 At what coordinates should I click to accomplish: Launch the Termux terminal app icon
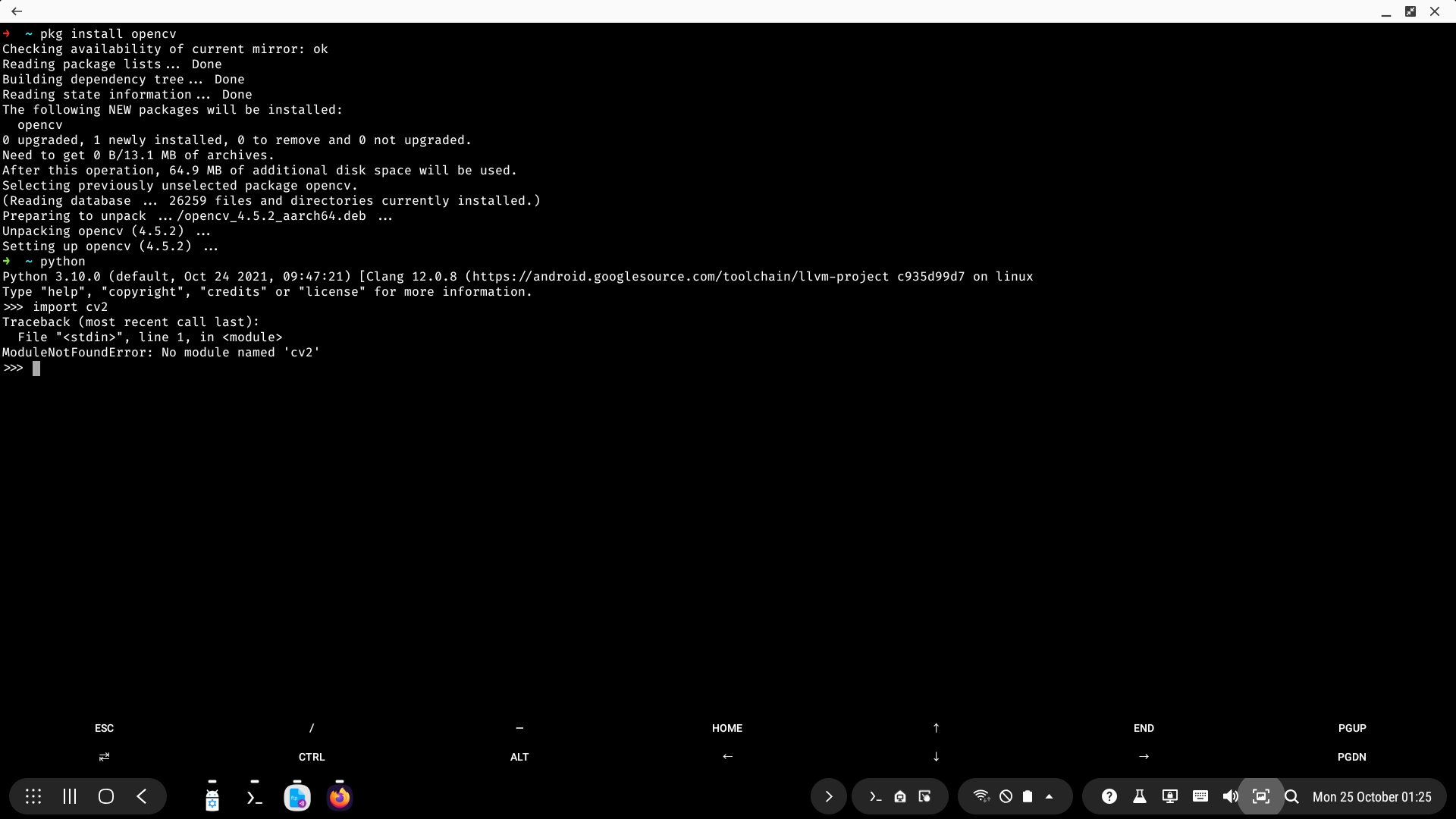point(254,796)
